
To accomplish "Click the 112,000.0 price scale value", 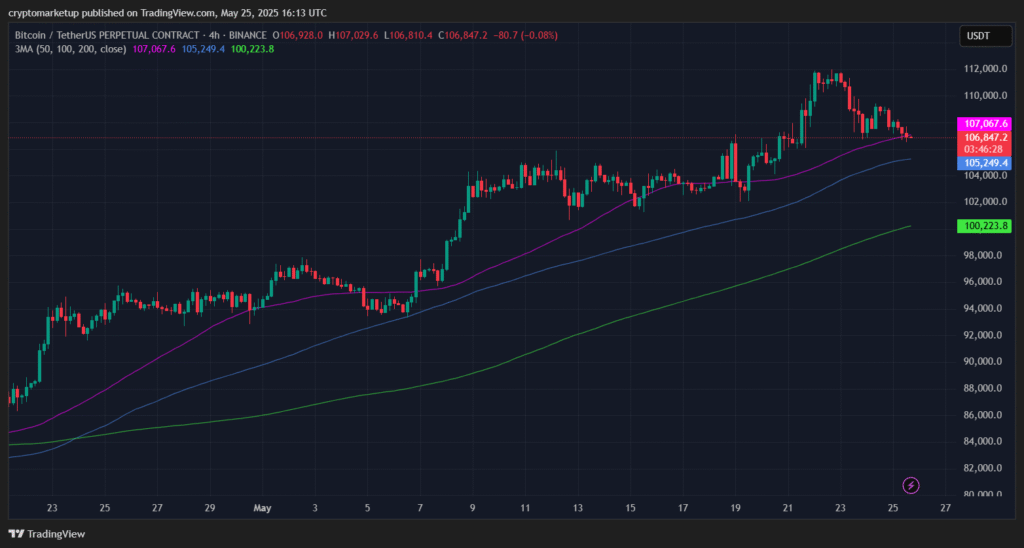I will pos(983,69).
